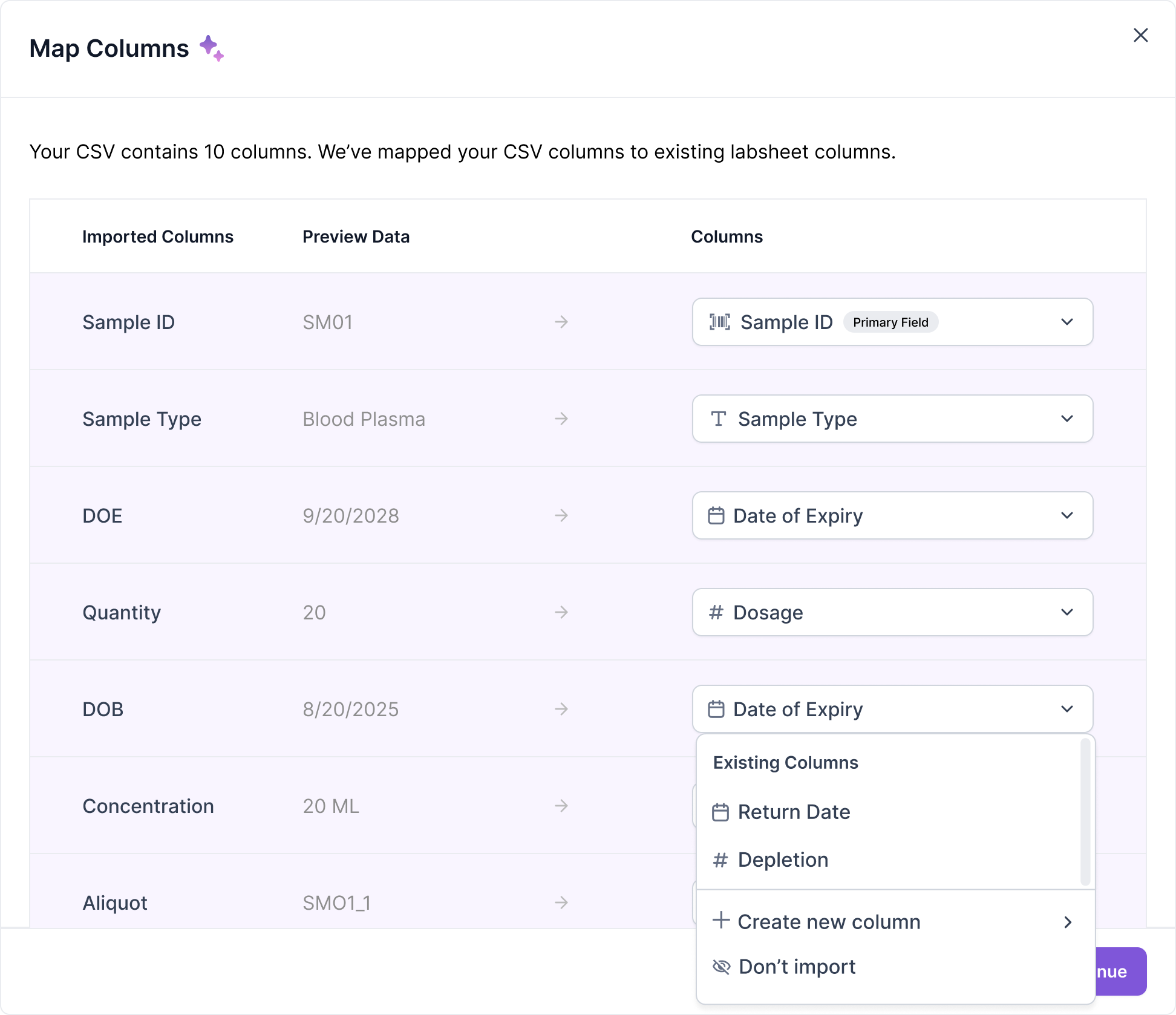Choose Depletion in the column list
The image size is (1176, 1015).
coord(783,860)
